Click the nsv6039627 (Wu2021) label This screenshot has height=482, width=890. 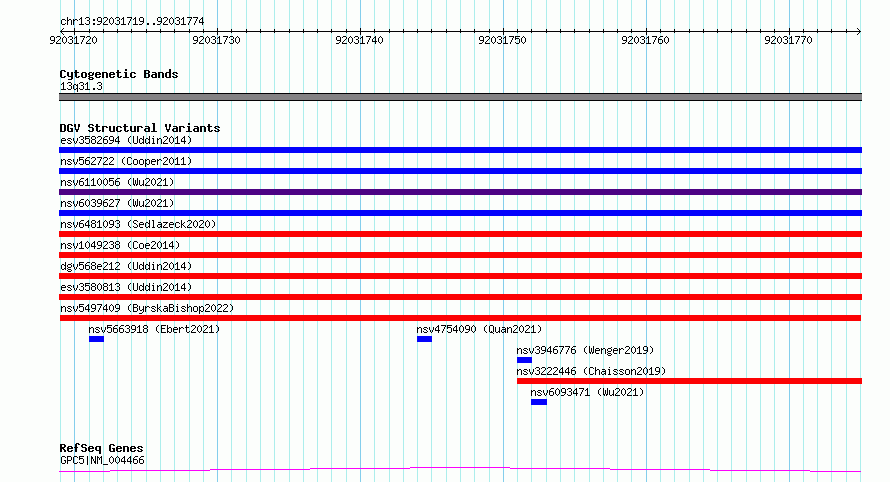pos(117,203)
